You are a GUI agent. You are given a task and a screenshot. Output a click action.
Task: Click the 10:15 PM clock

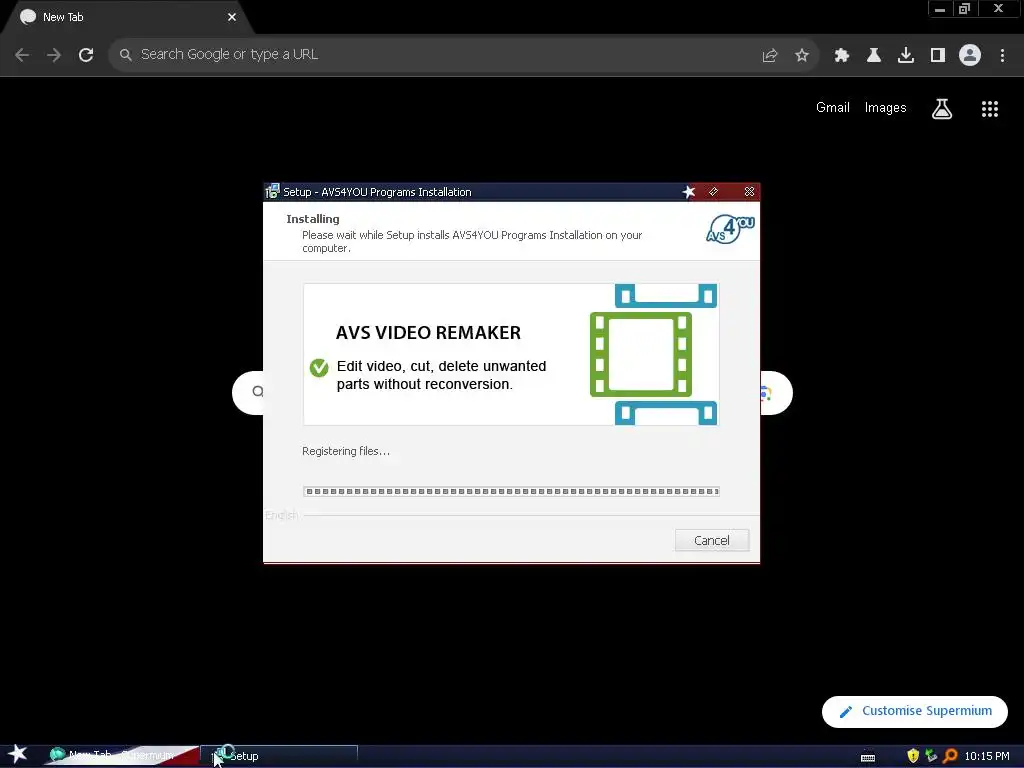986,756
